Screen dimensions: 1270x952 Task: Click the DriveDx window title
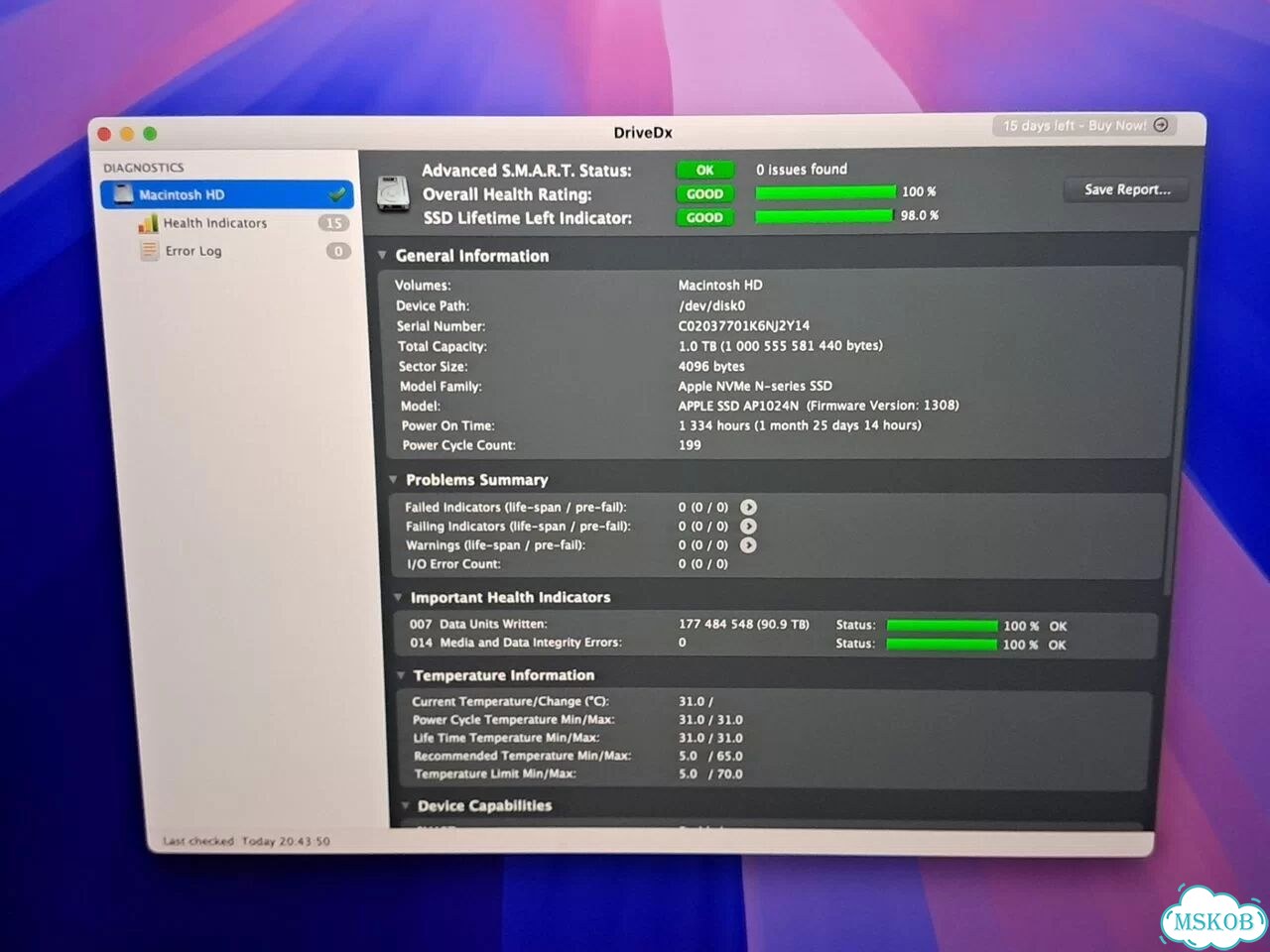point(643,133)
